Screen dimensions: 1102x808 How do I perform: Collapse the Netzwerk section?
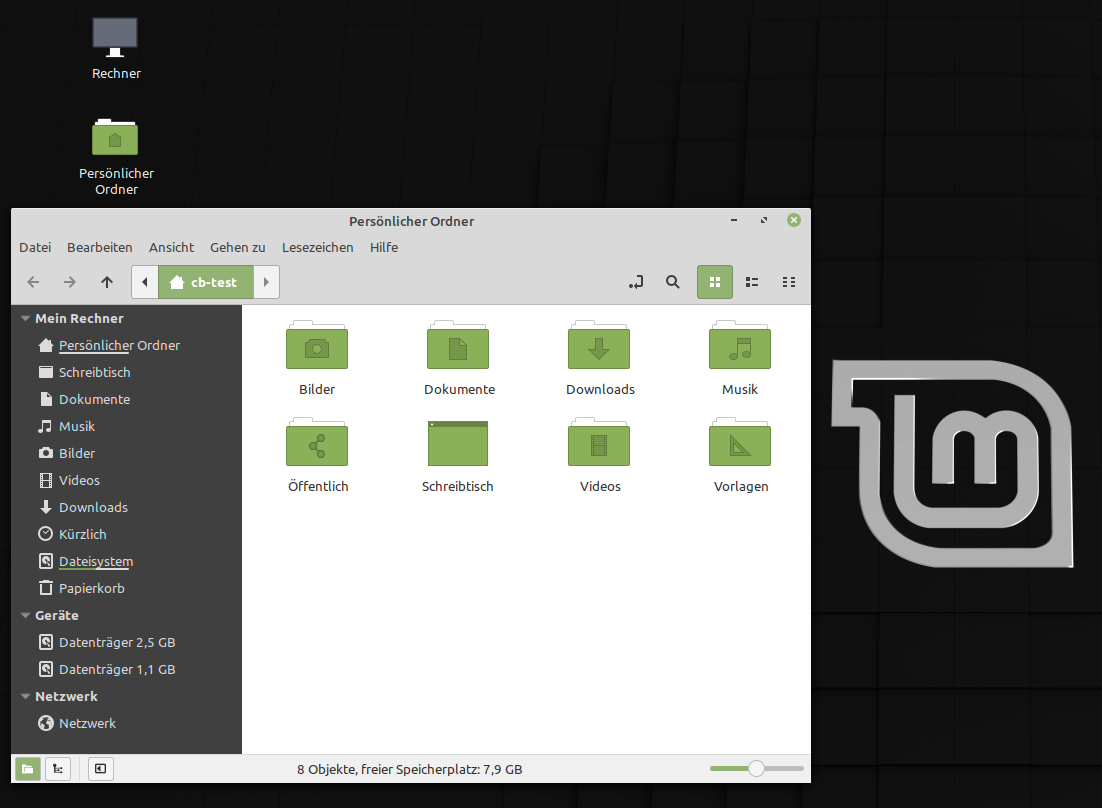click(25, 696)
